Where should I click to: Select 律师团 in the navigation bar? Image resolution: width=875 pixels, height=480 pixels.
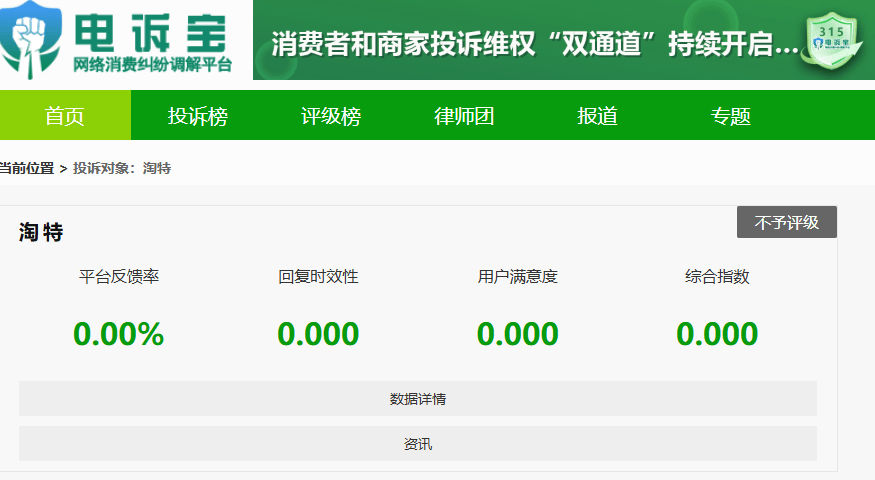pos(464,116)
